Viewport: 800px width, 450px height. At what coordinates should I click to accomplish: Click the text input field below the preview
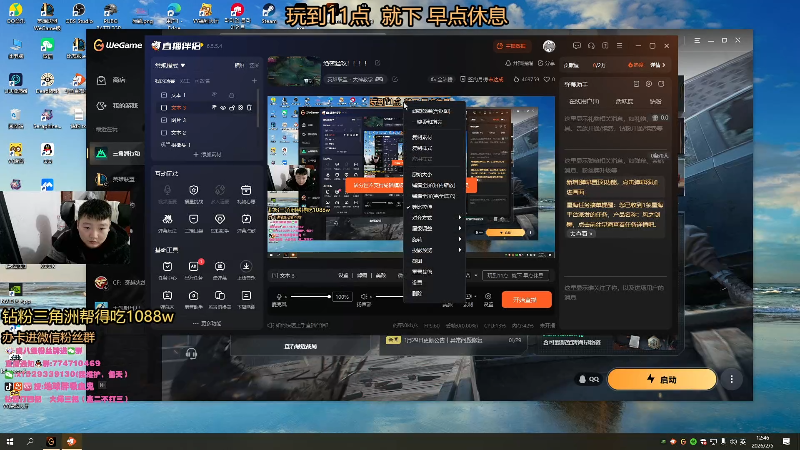515,276
